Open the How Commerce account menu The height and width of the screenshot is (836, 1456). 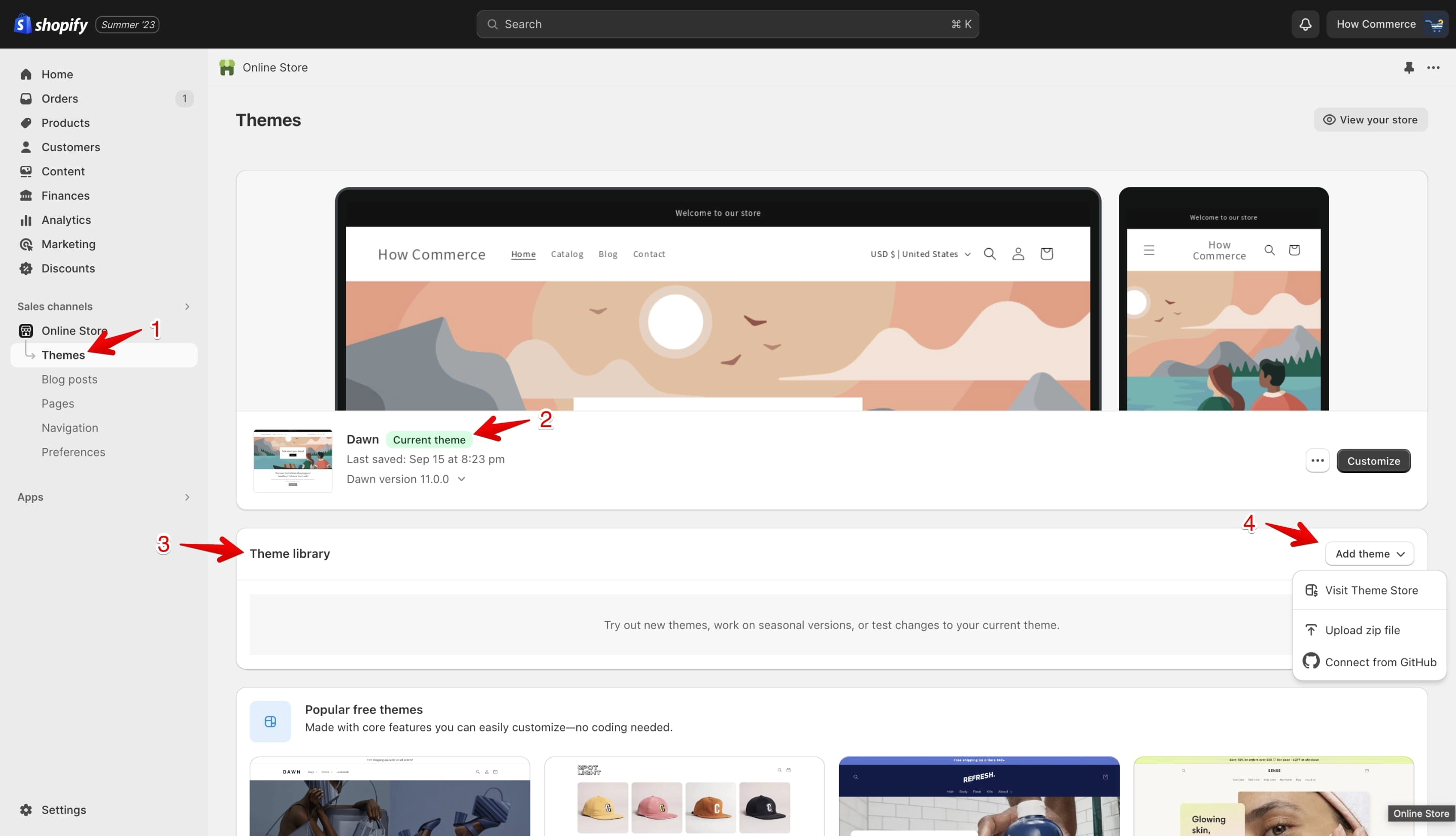1387,24
